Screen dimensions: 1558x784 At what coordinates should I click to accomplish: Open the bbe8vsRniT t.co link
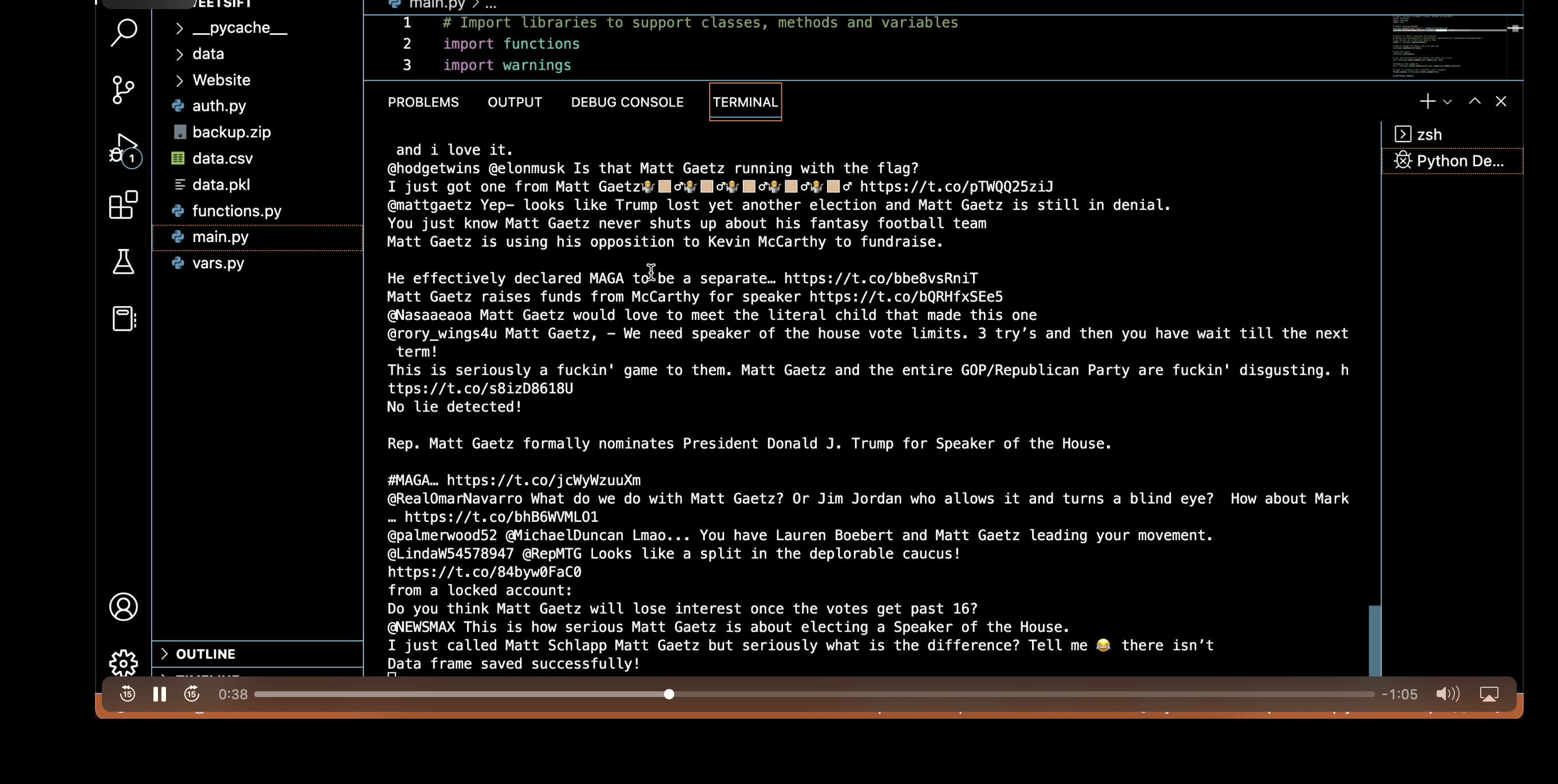point(881,279)
